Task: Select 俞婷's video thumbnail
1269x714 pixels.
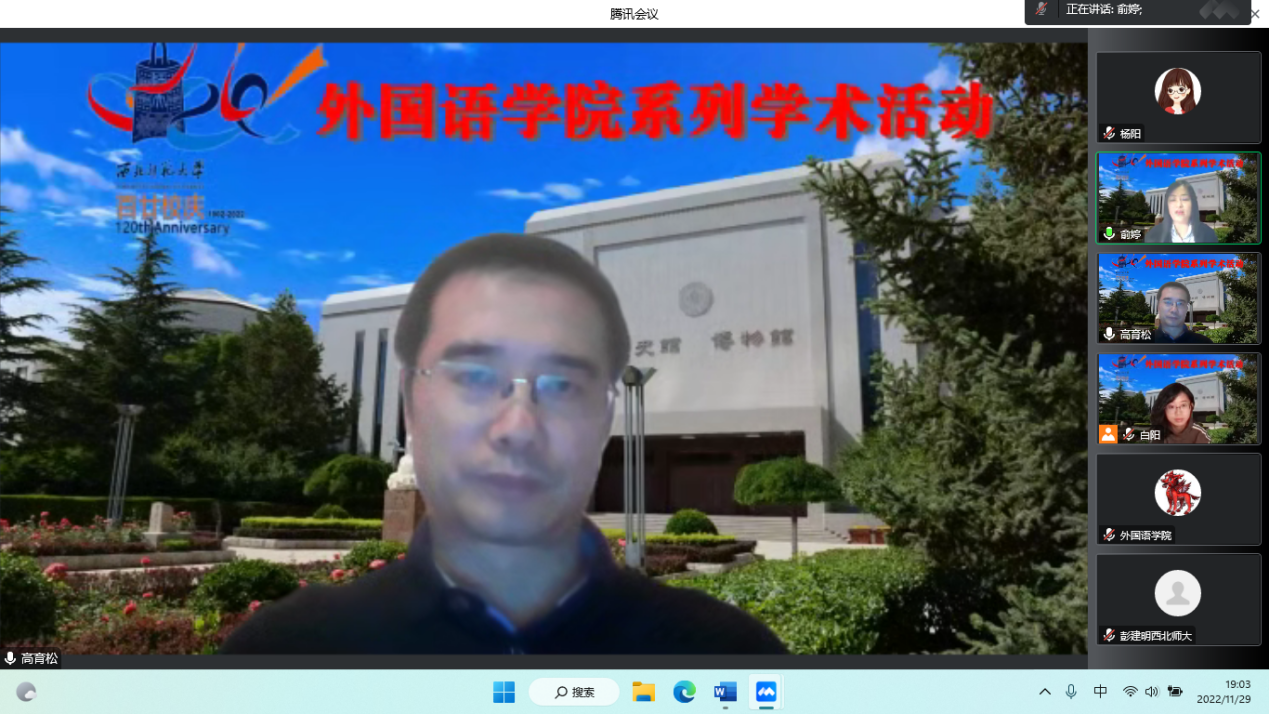Action: [1178, 198]
